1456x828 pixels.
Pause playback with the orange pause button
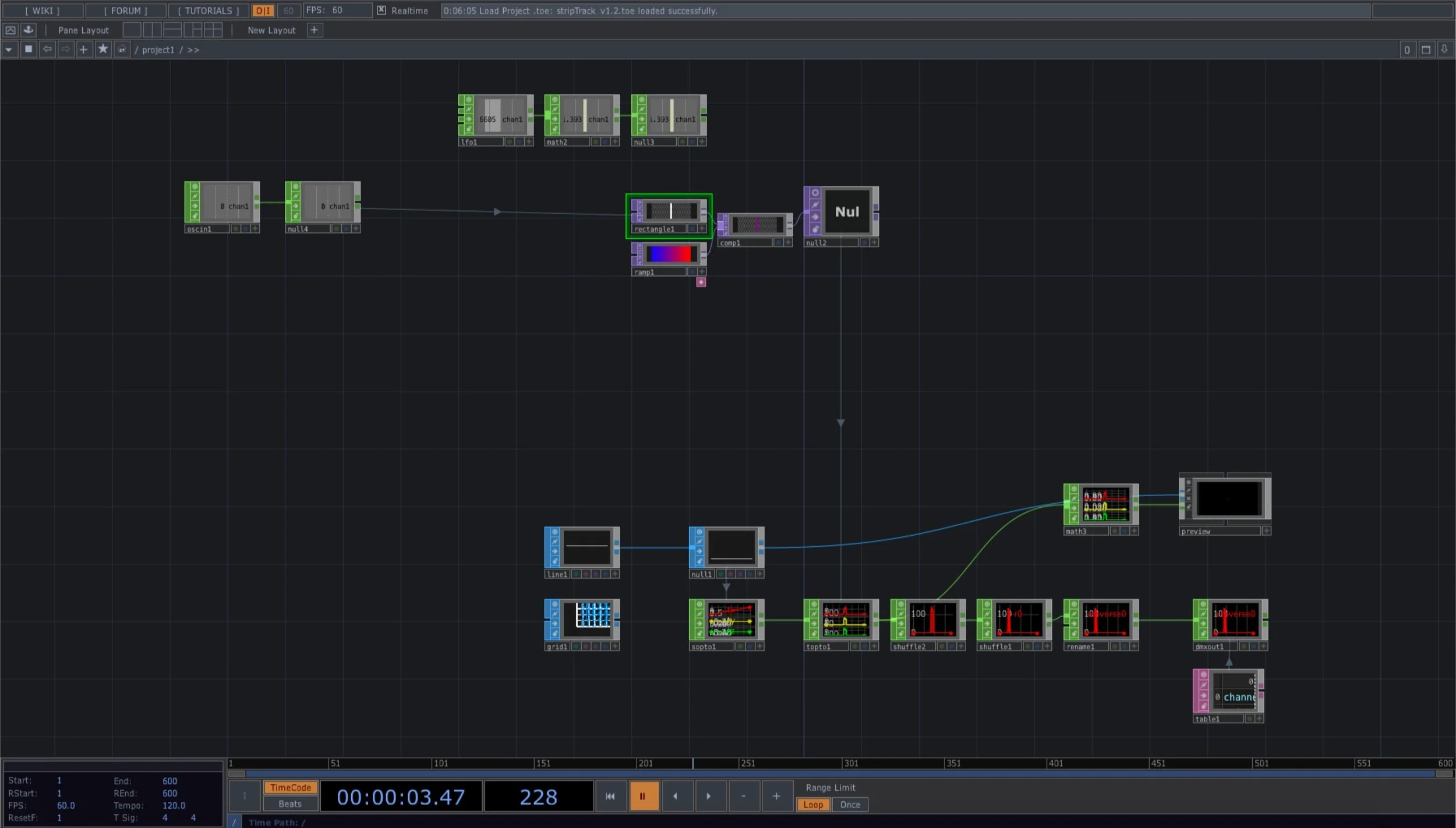pos(643,796)
